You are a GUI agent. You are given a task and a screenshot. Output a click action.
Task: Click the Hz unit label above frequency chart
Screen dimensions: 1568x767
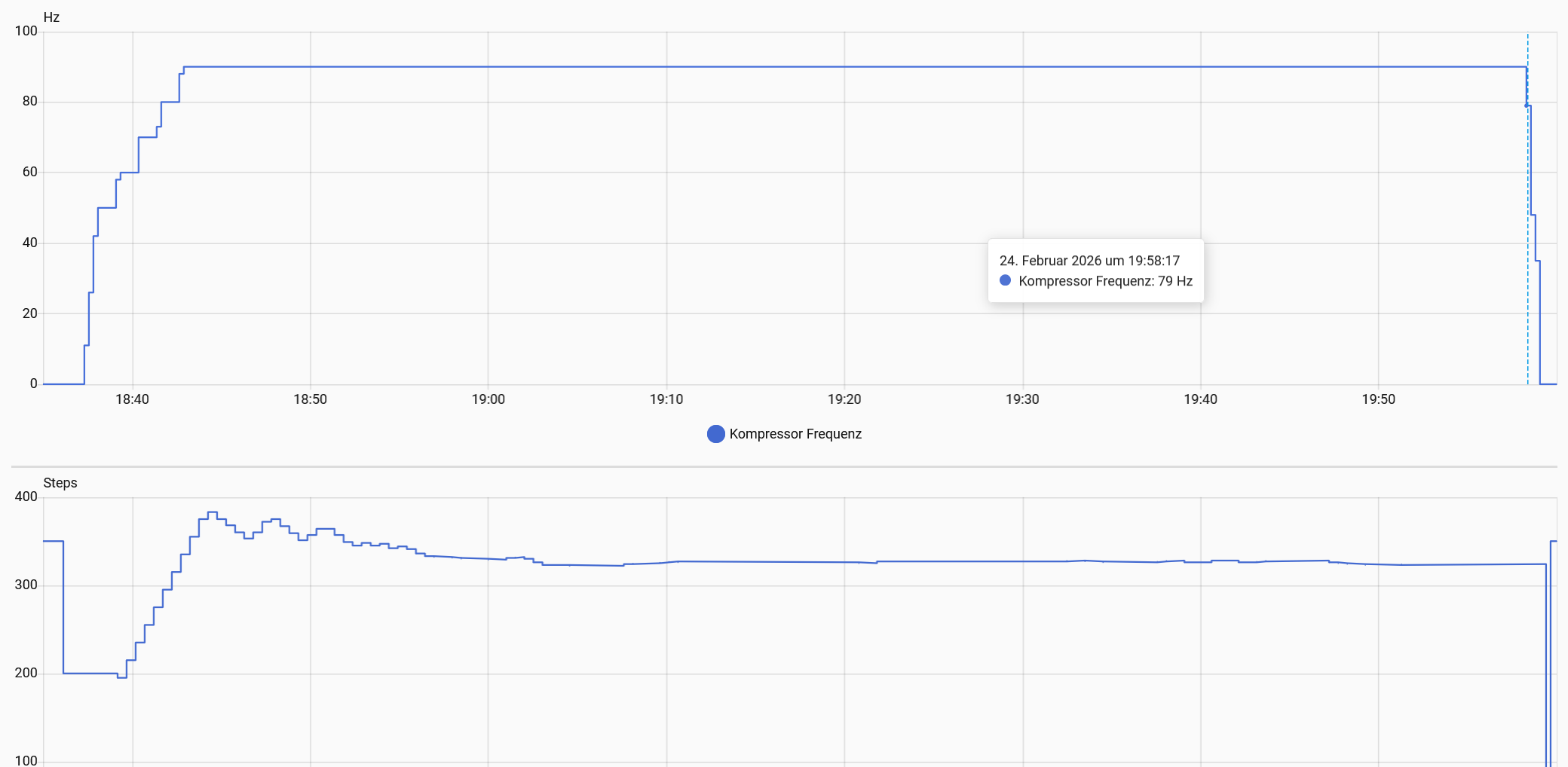click(x=51, y=17)
